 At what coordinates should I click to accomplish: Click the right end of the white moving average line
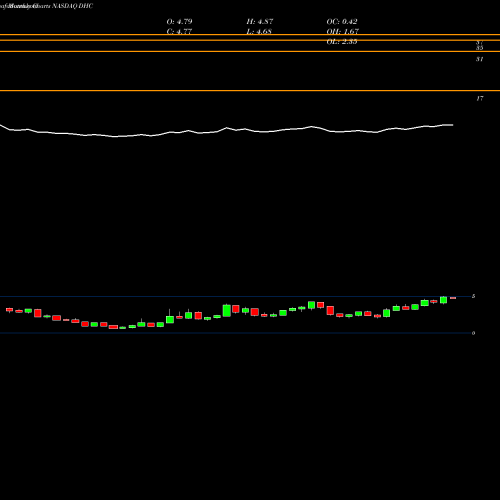452,125
